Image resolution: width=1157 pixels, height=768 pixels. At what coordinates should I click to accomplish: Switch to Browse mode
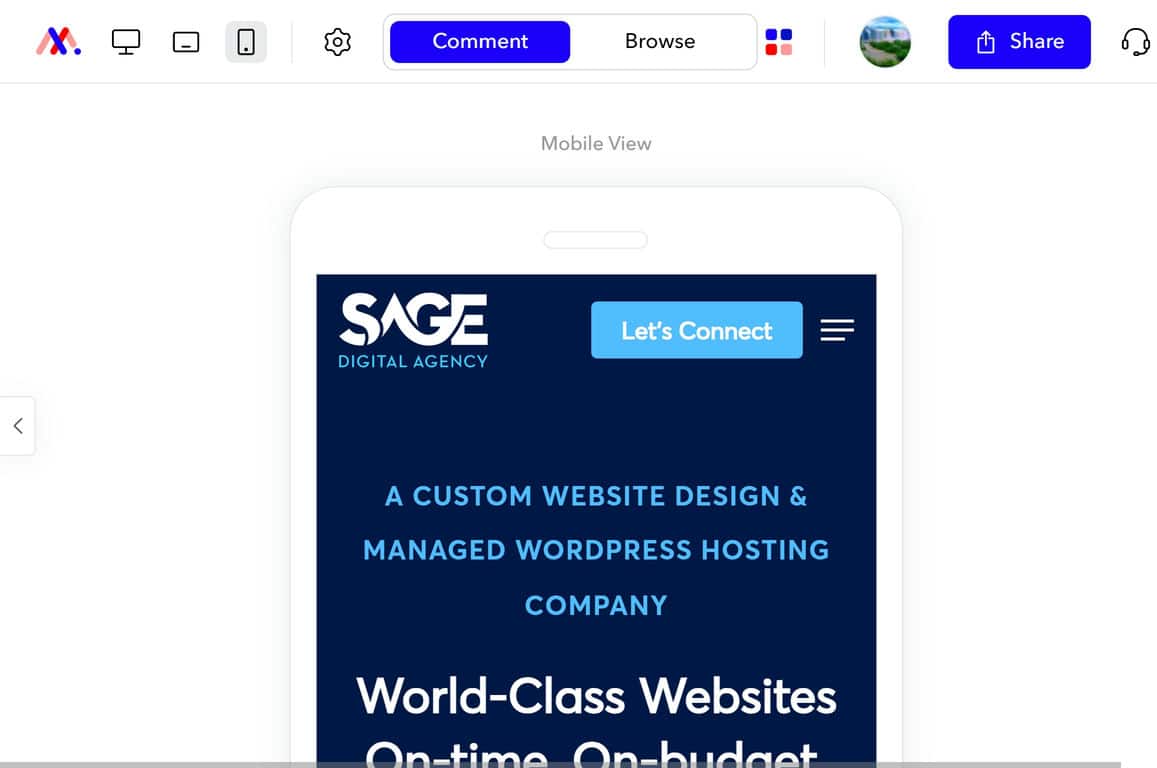(x=660, y=41)
